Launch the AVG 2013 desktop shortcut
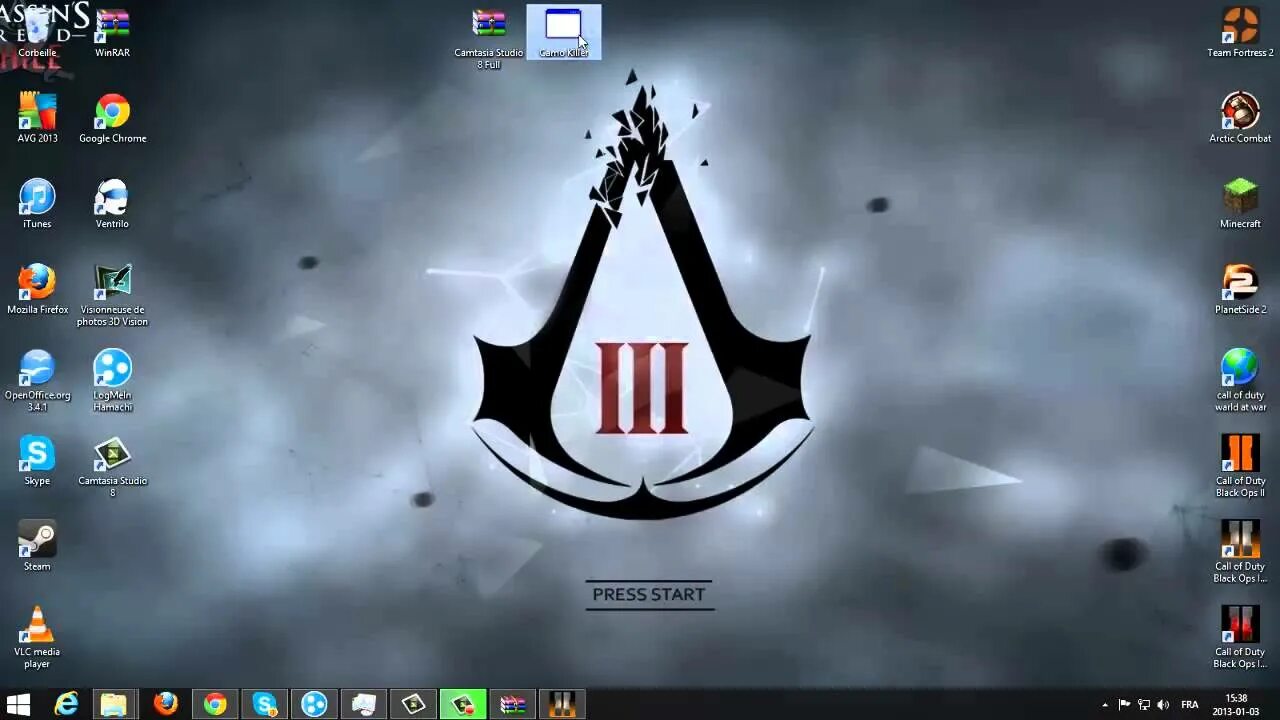 (37, 118)
